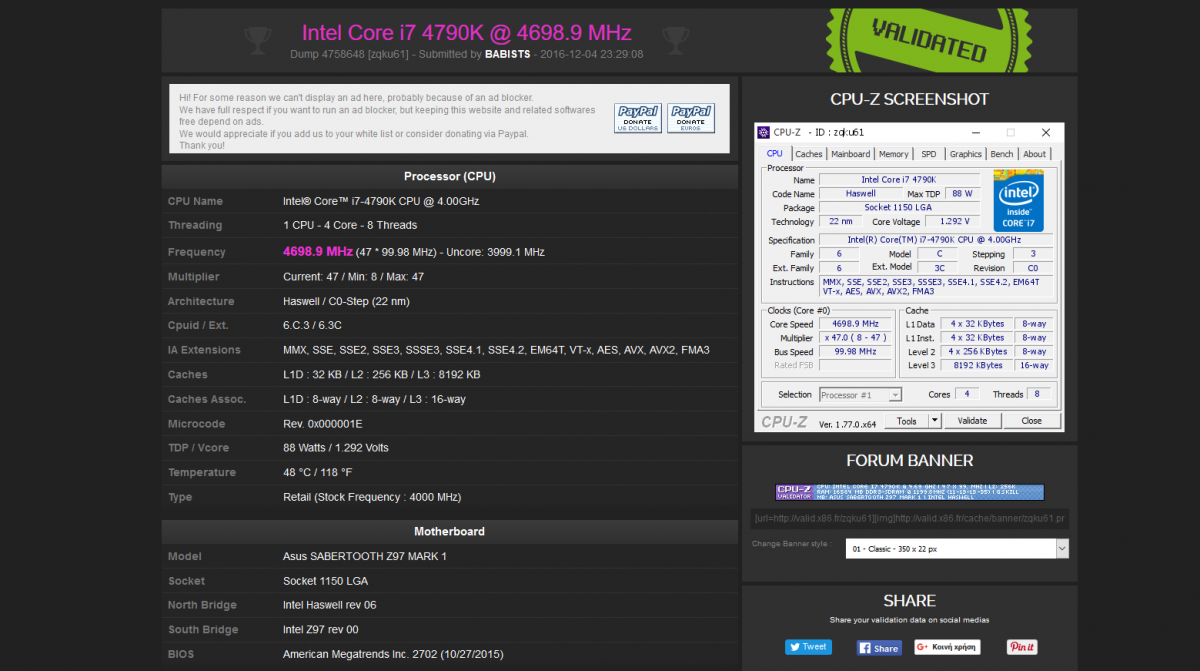Image resolution: width=1200 pixels, height=671 pixels.
Task: Click the 4698.9 MHz frequency value
Action: coord(317,251)
